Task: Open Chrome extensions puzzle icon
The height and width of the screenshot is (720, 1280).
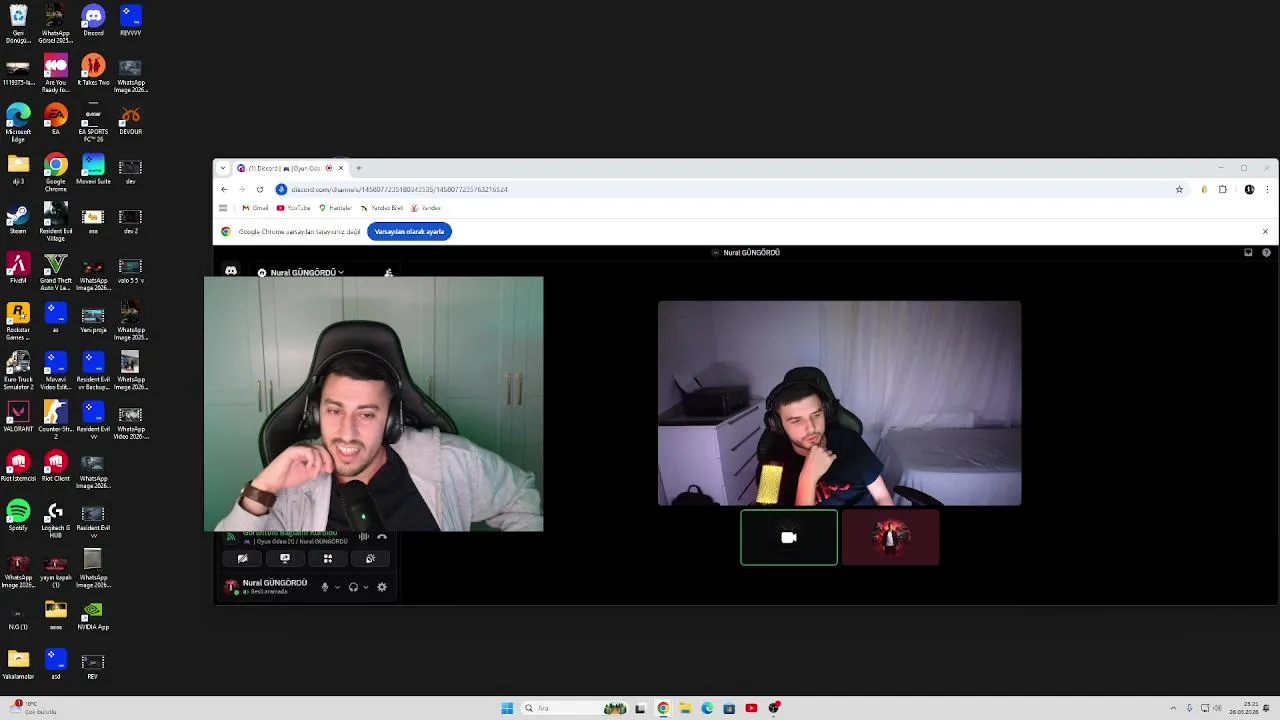Action: point(1222,189)
